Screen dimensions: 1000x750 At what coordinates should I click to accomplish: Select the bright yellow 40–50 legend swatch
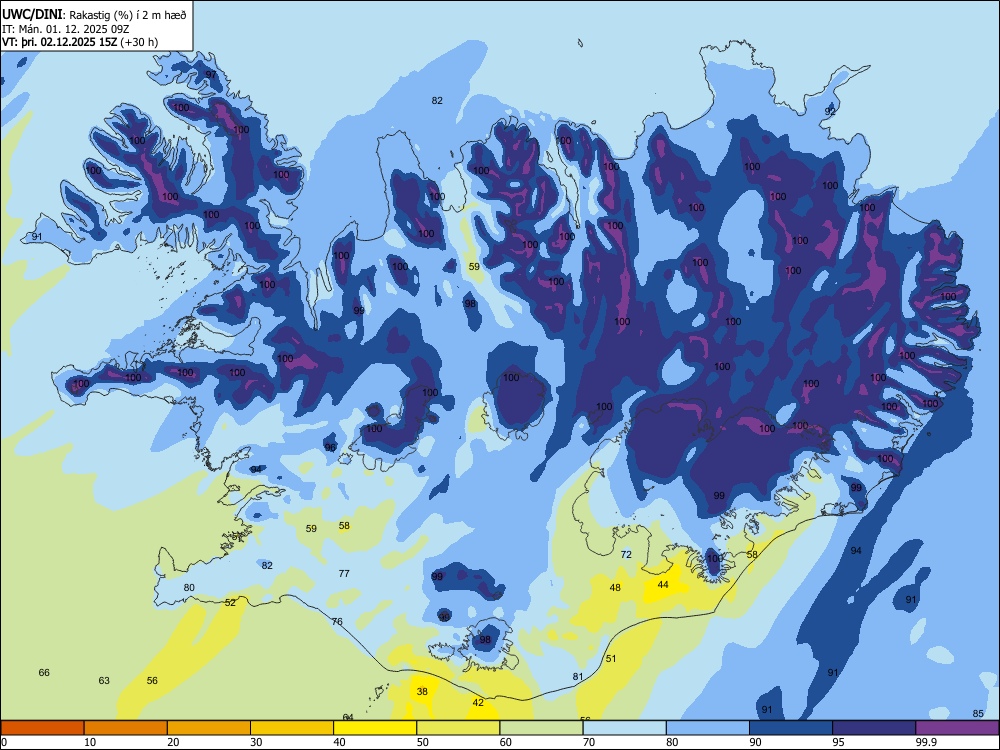[375, 728]
